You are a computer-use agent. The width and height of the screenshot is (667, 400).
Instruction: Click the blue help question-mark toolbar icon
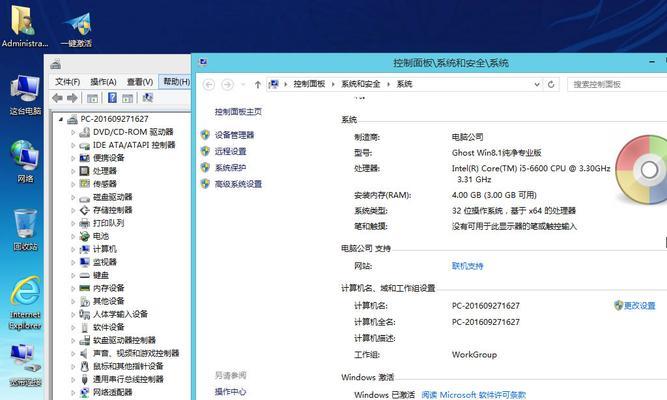click(112, 98)
